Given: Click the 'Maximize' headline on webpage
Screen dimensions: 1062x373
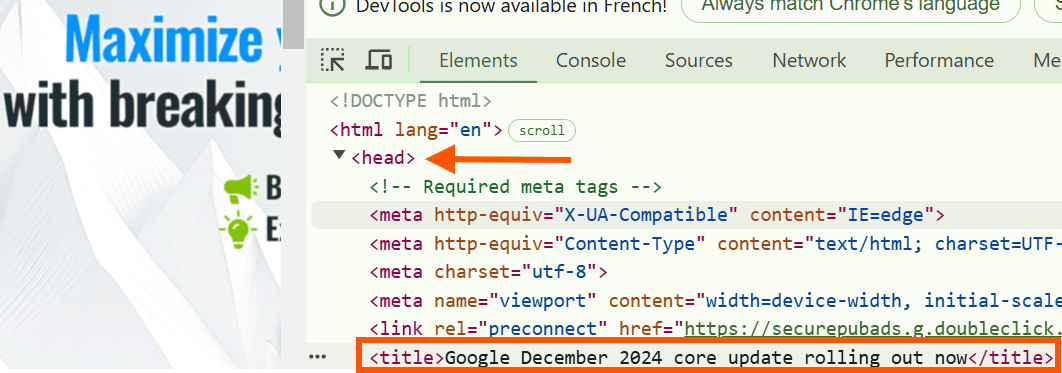Looking at the screenshot, I should (x=163, y=40).
